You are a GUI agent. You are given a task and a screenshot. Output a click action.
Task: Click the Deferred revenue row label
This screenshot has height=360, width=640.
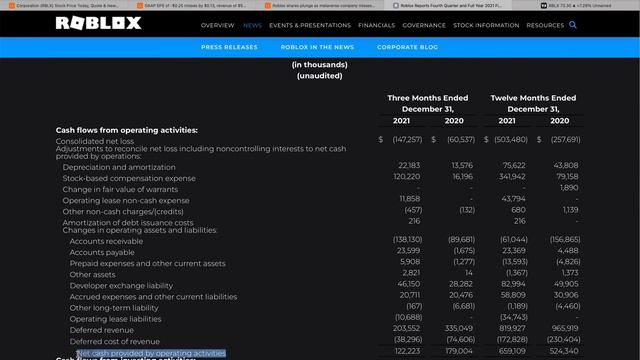pos(102,330)
